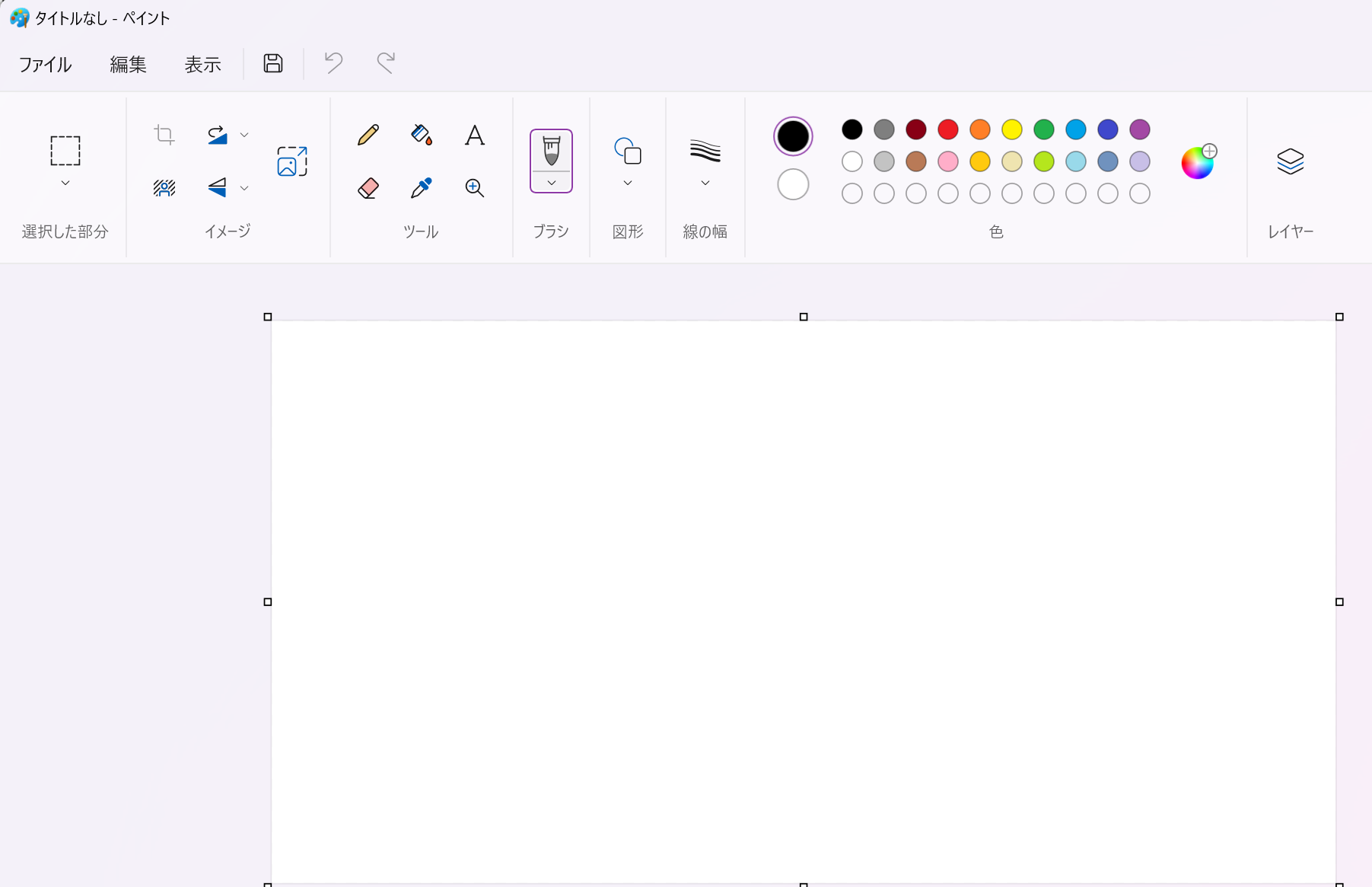Select the Pencil tool
Image resolution: width=1372 pixels, height=887 pixels.
[368, 136]
